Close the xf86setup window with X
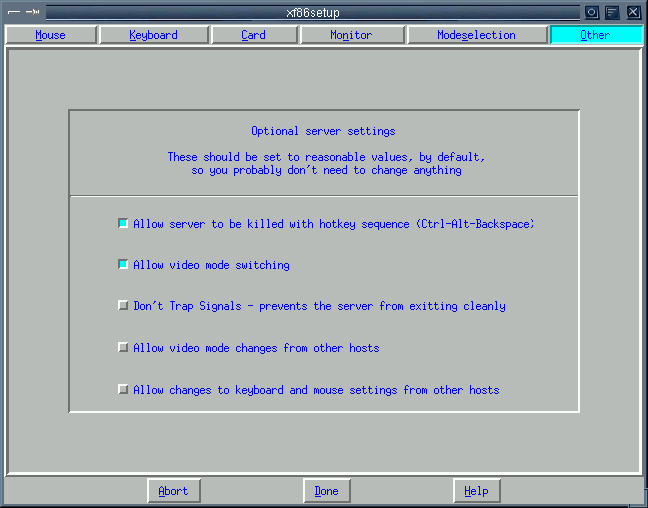648x508 pixels. [633, 12]
